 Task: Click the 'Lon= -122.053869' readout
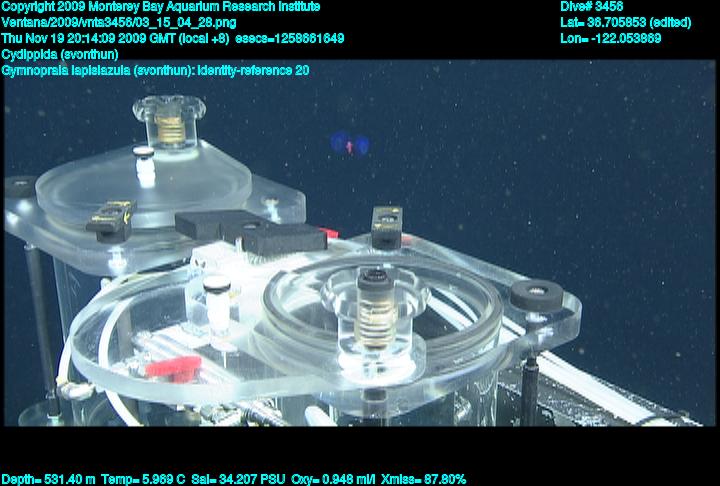pyautogui.click(x=611, y=39)
